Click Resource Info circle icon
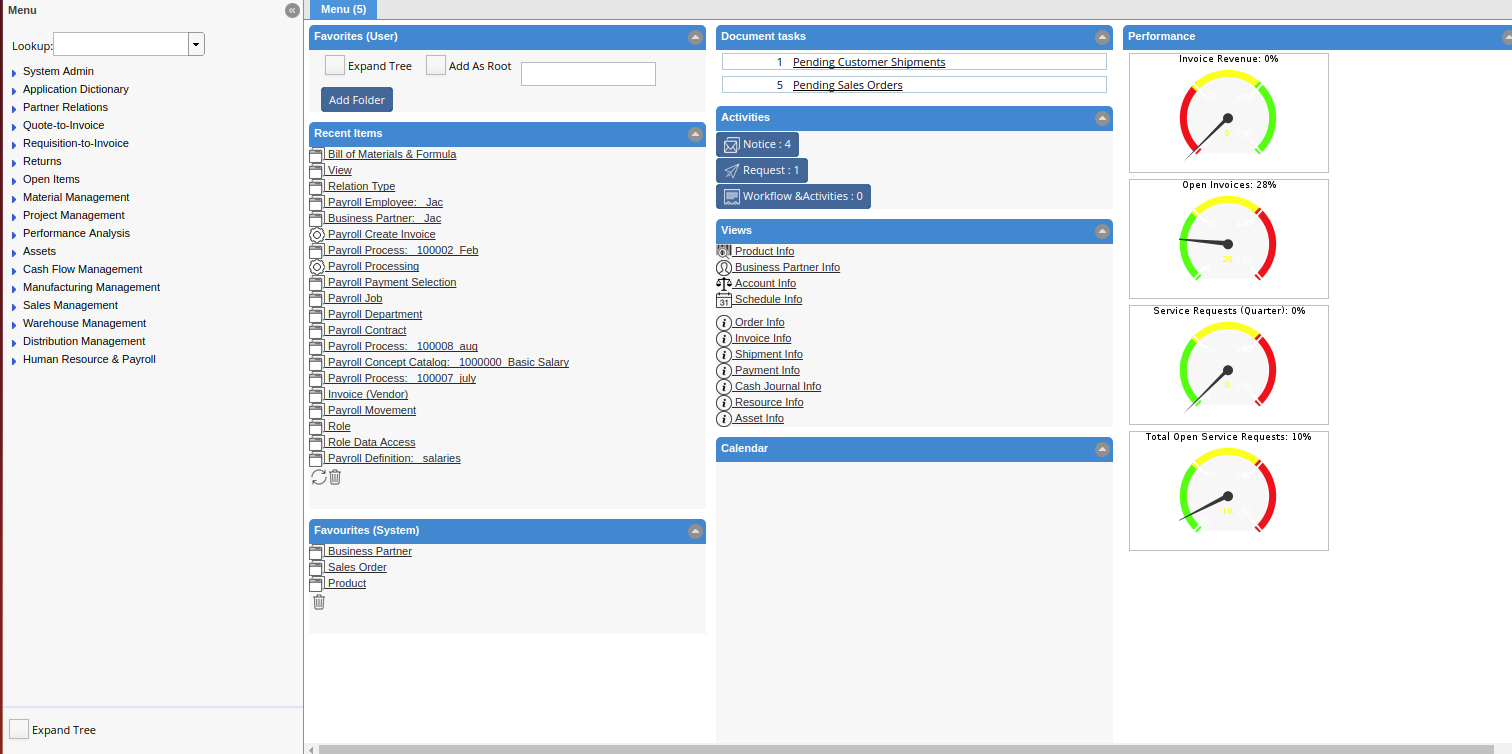 [724, 402]
